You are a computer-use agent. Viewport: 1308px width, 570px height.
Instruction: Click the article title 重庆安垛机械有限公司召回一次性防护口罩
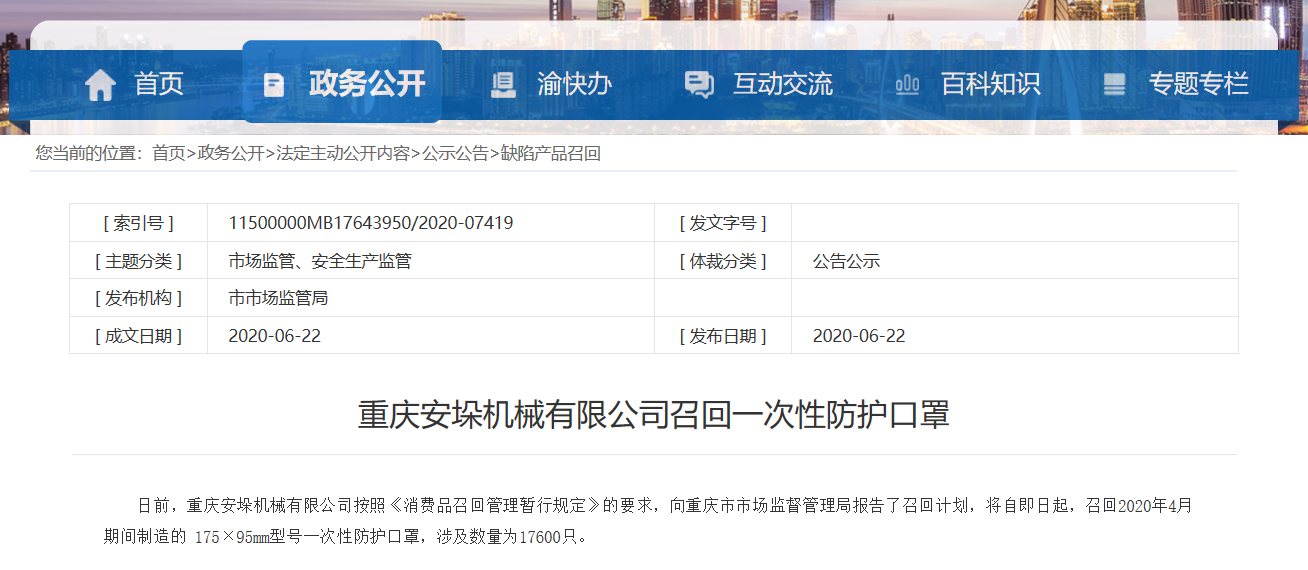click(x=654, y=414)
